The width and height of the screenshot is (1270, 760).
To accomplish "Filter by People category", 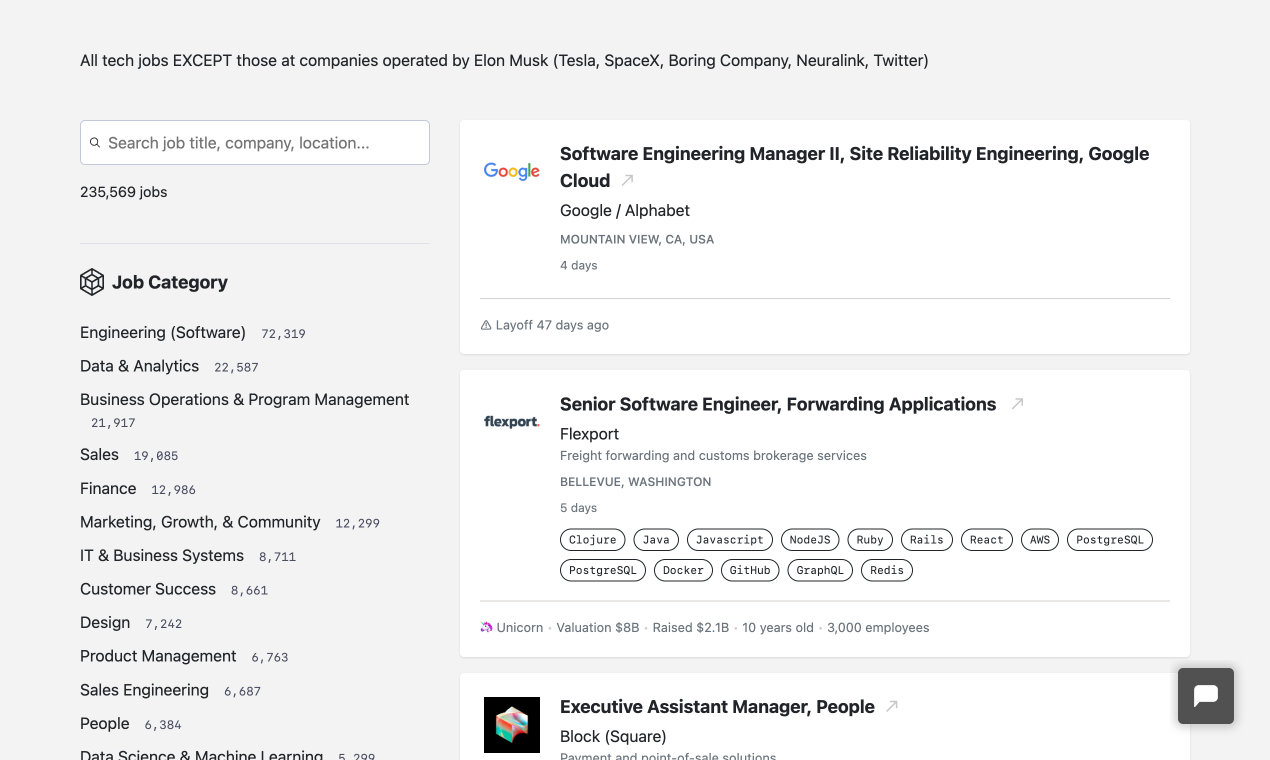I will (x=105, y=723).
